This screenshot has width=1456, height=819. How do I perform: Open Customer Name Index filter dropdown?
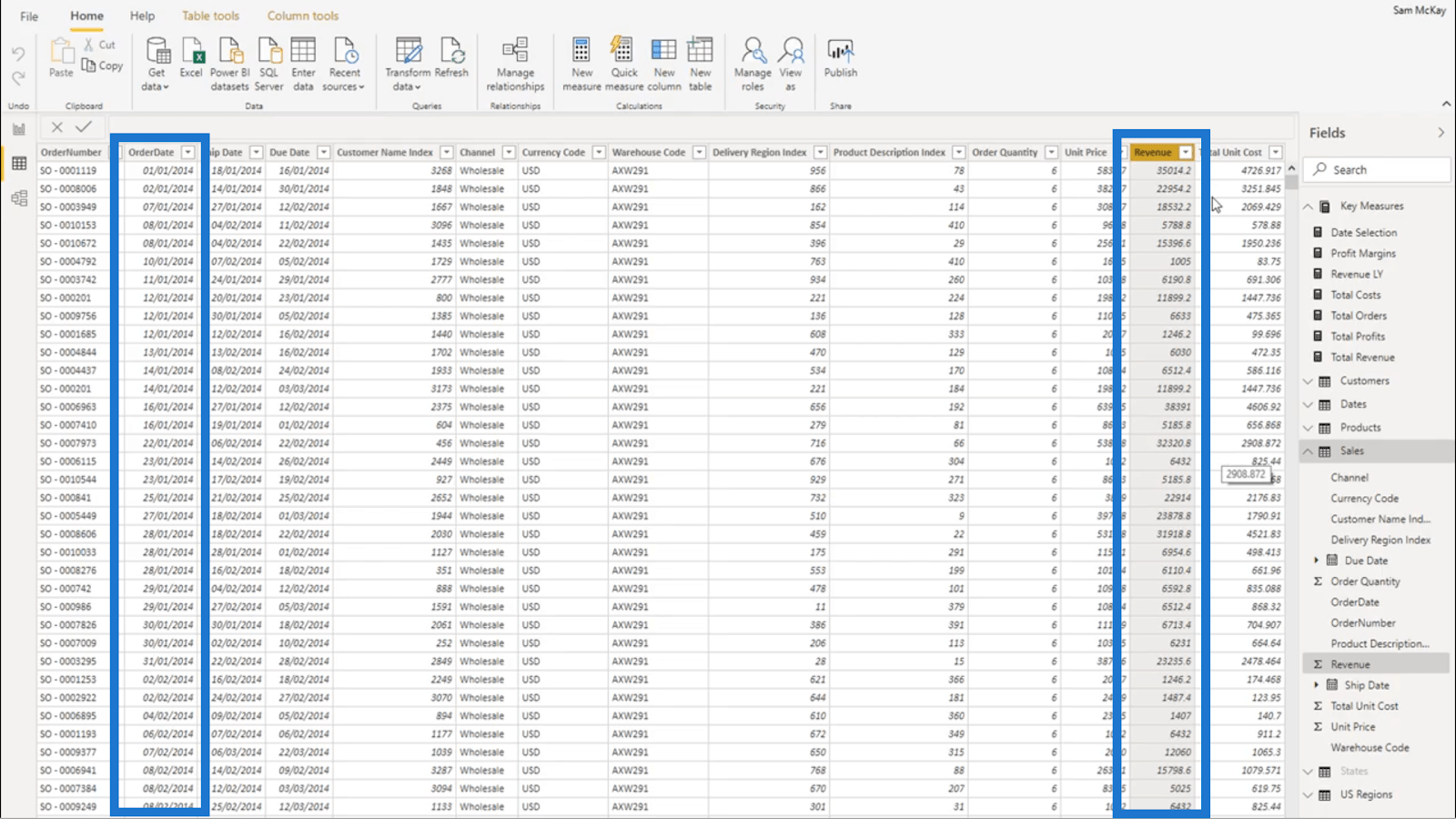(x=446, y=152)
